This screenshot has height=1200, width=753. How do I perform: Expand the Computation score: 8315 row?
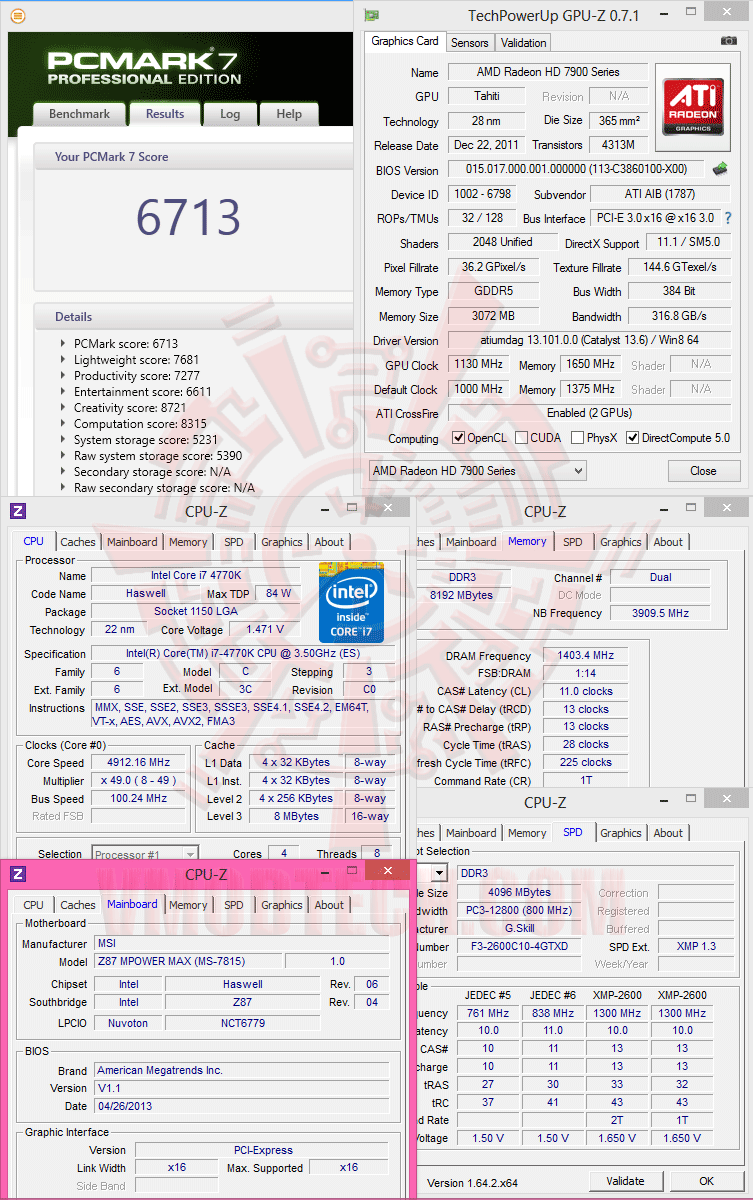click(65, 423)
